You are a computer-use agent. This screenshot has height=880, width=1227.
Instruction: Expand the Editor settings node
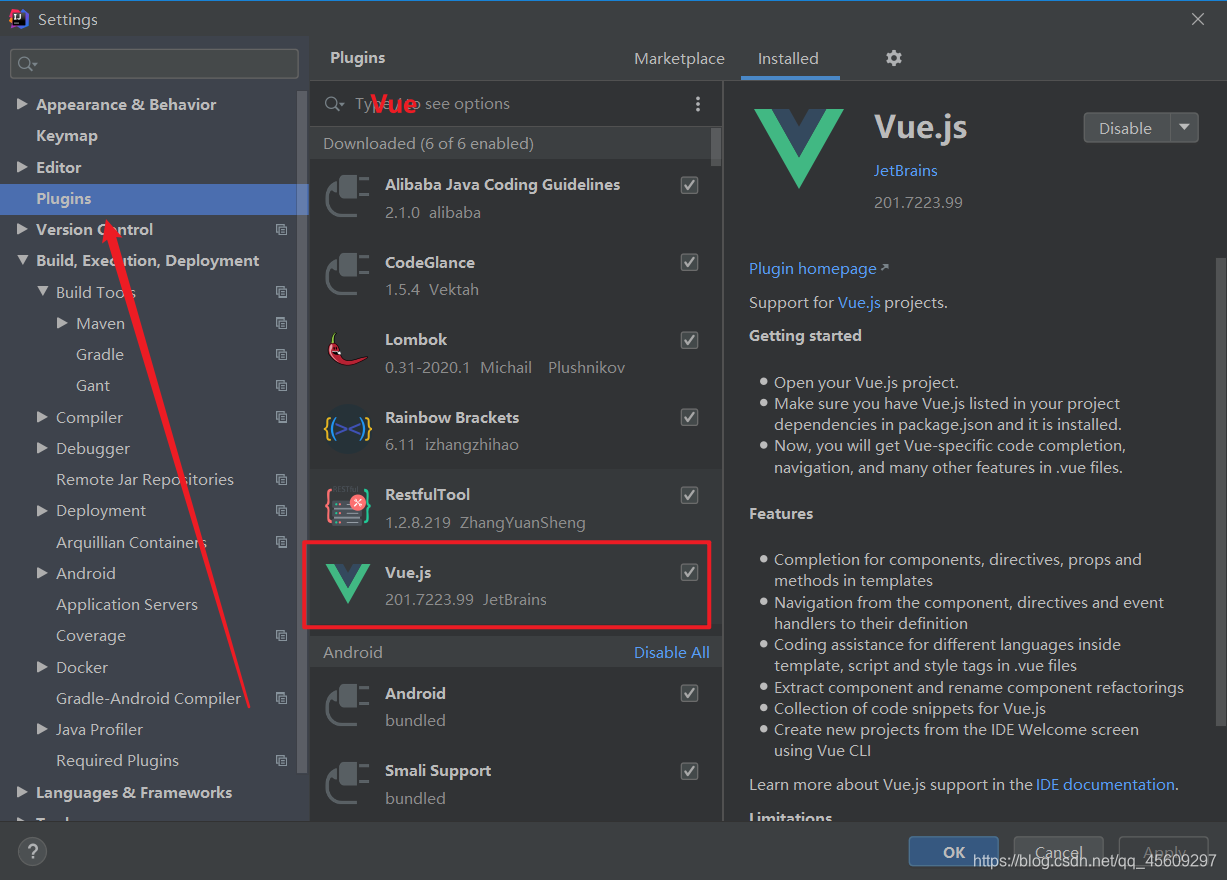[22, 167]
